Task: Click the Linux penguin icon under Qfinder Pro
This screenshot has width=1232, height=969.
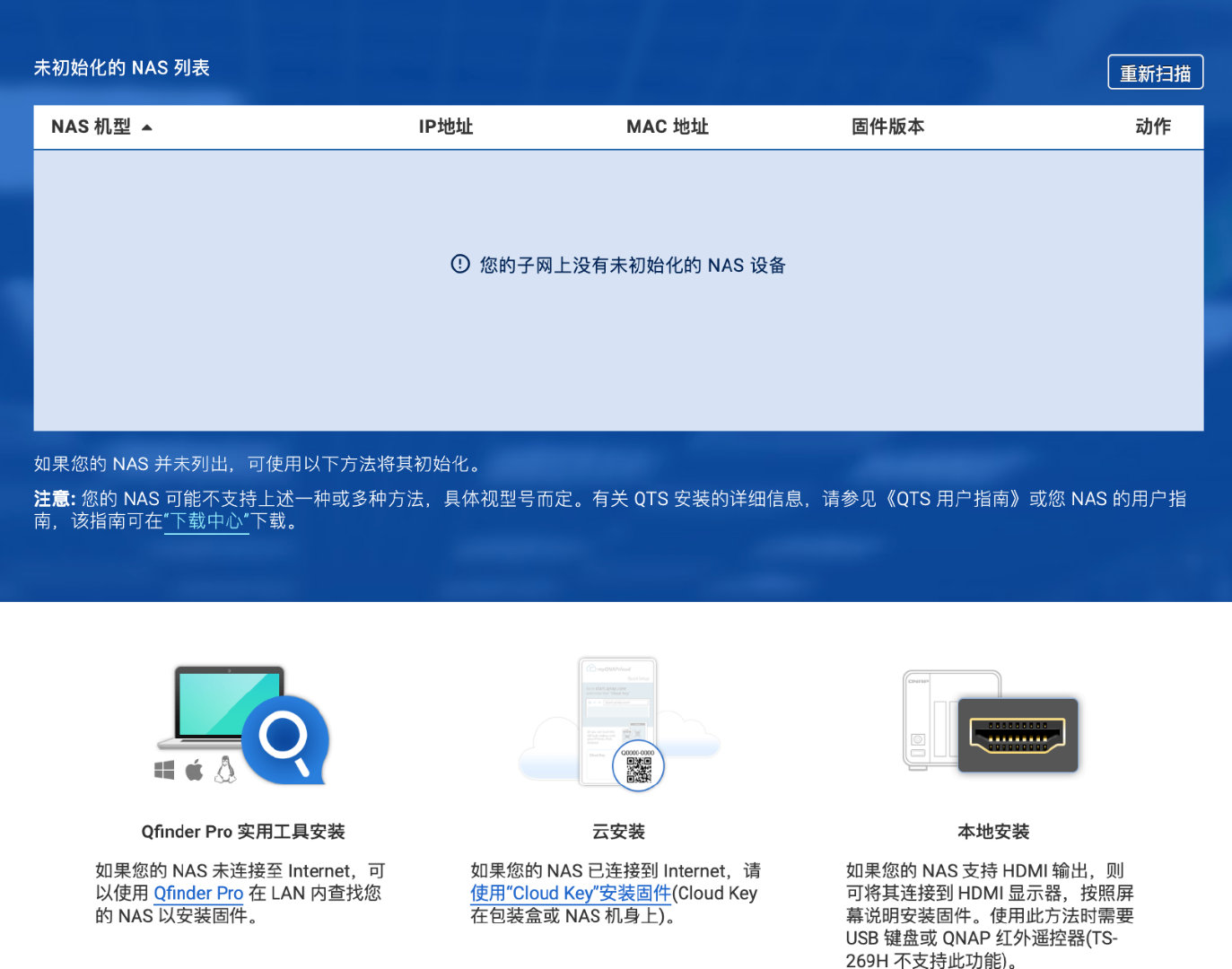Action: (224, 768)
